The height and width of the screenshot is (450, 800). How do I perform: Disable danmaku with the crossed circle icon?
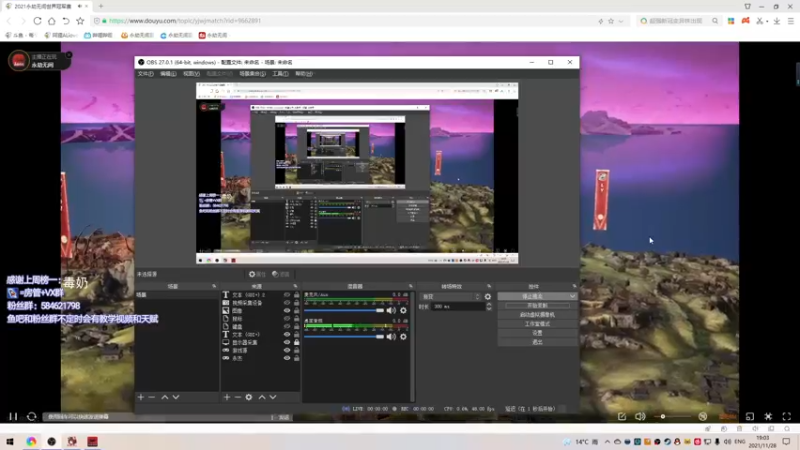click(x=703, y=416)
